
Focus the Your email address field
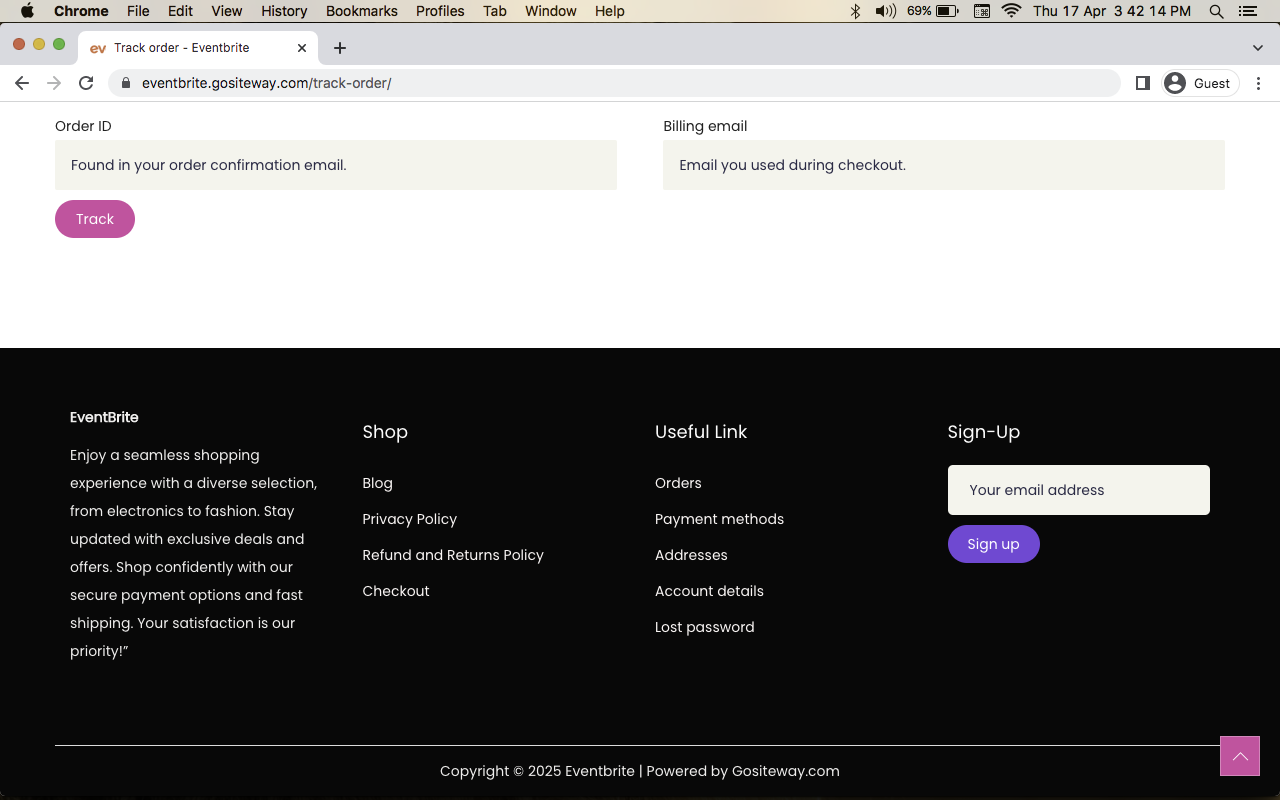point(1079,490)
